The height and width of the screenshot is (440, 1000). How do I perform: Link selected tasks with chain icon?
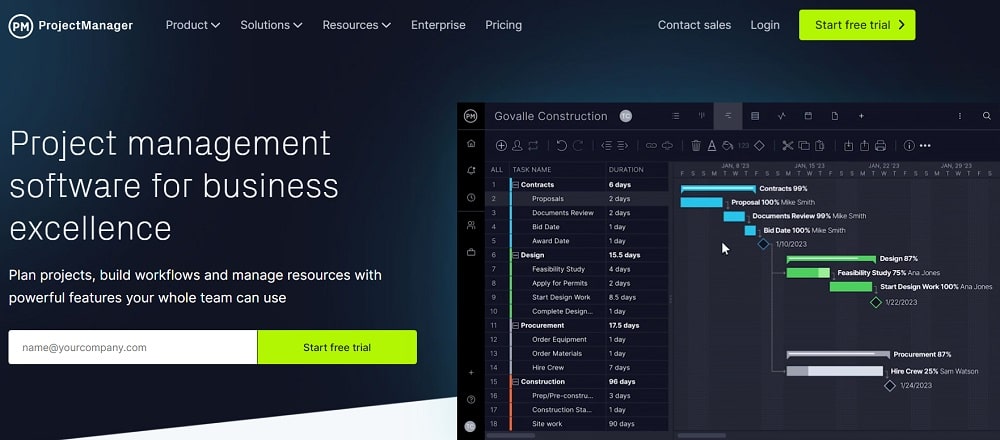(651, 145)
